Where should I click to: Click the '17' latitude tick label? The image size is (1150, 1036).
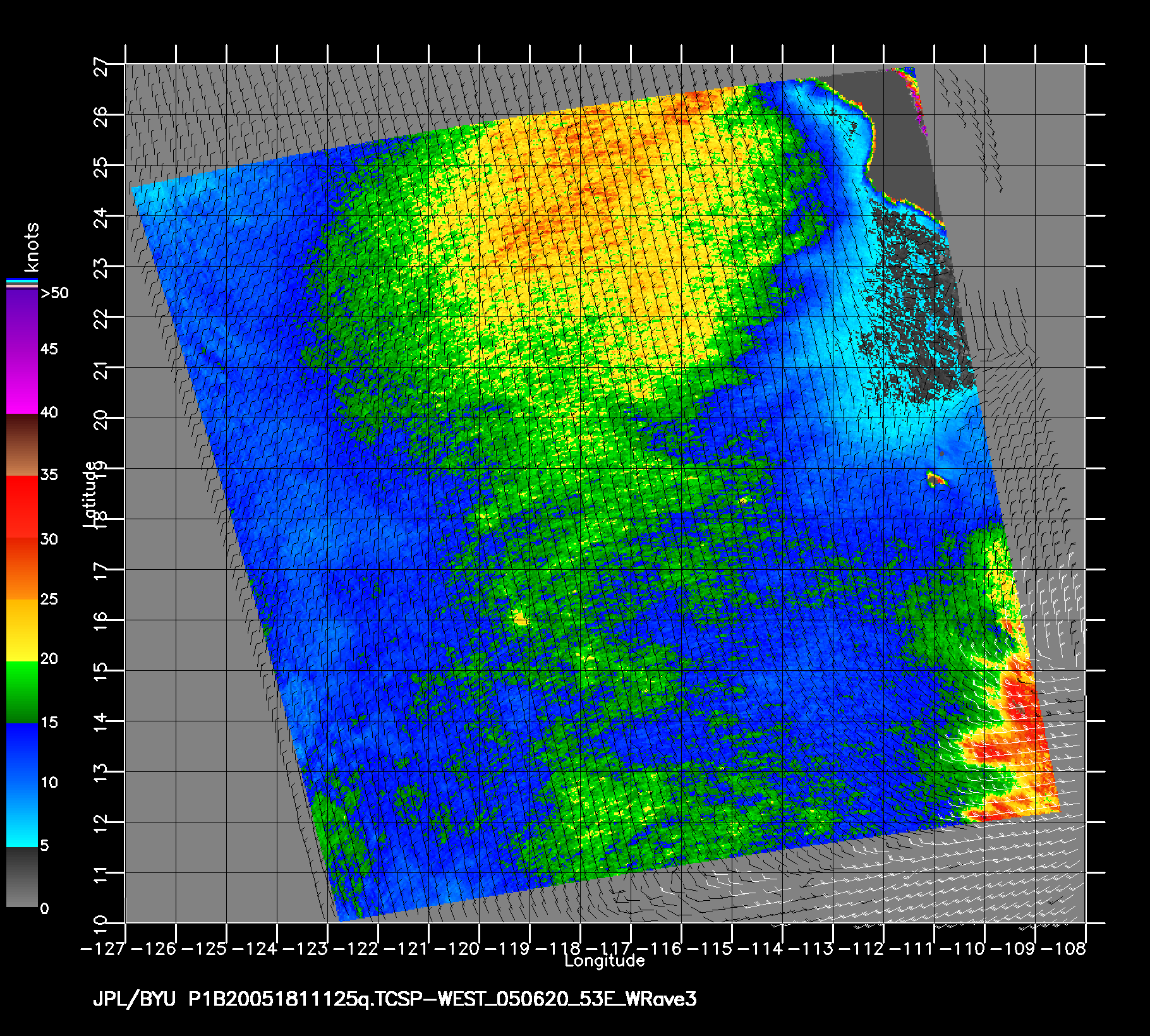coord(101,572)
